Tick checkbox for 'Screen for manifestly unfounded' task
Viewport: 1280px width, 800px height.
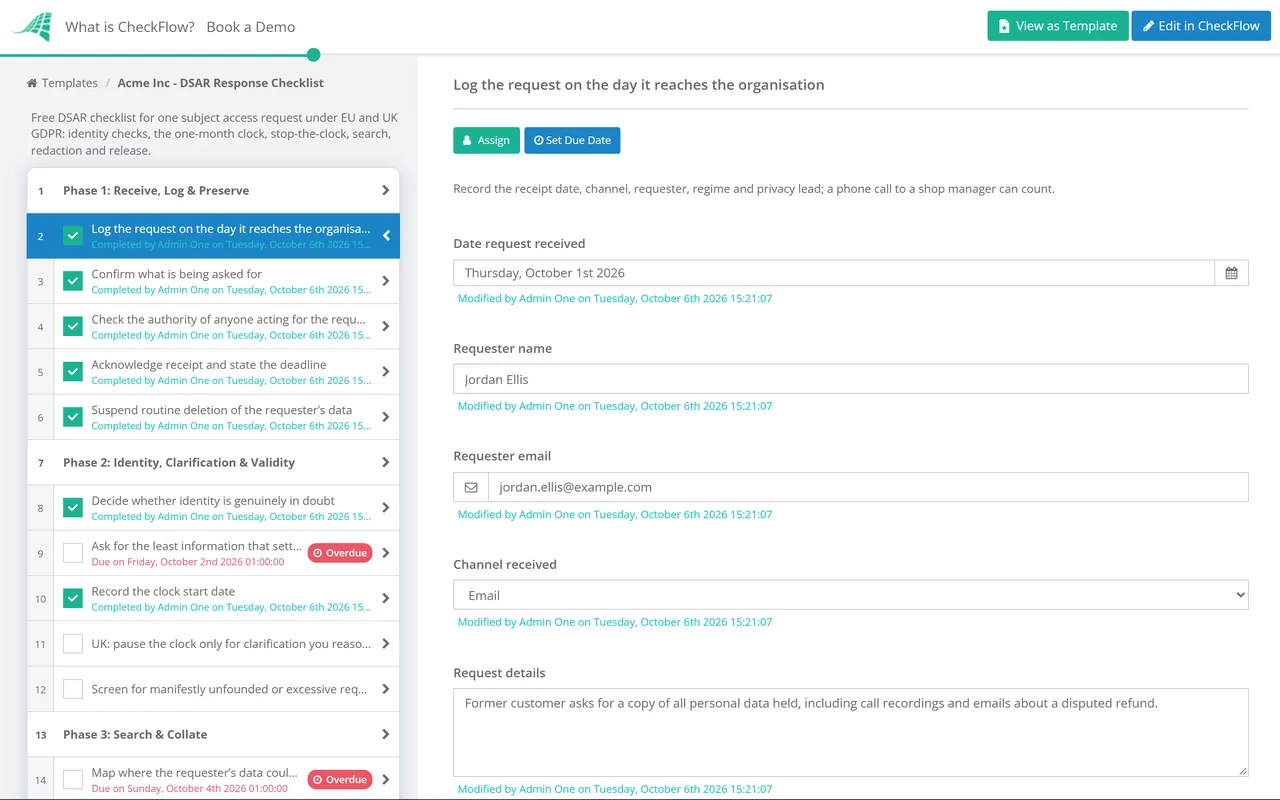point(73,689)
